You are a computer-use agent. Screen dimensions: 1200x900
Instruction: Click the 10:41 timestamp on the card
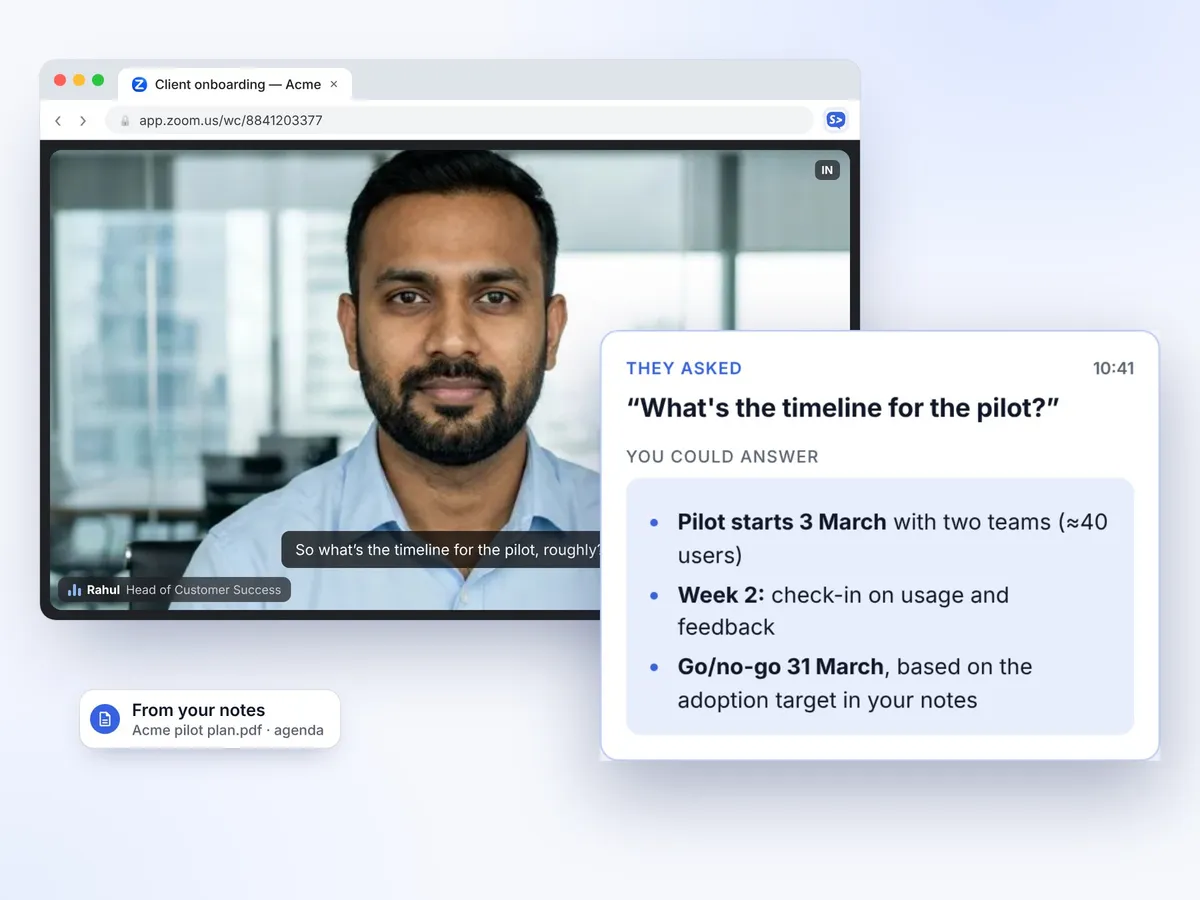1113,368
